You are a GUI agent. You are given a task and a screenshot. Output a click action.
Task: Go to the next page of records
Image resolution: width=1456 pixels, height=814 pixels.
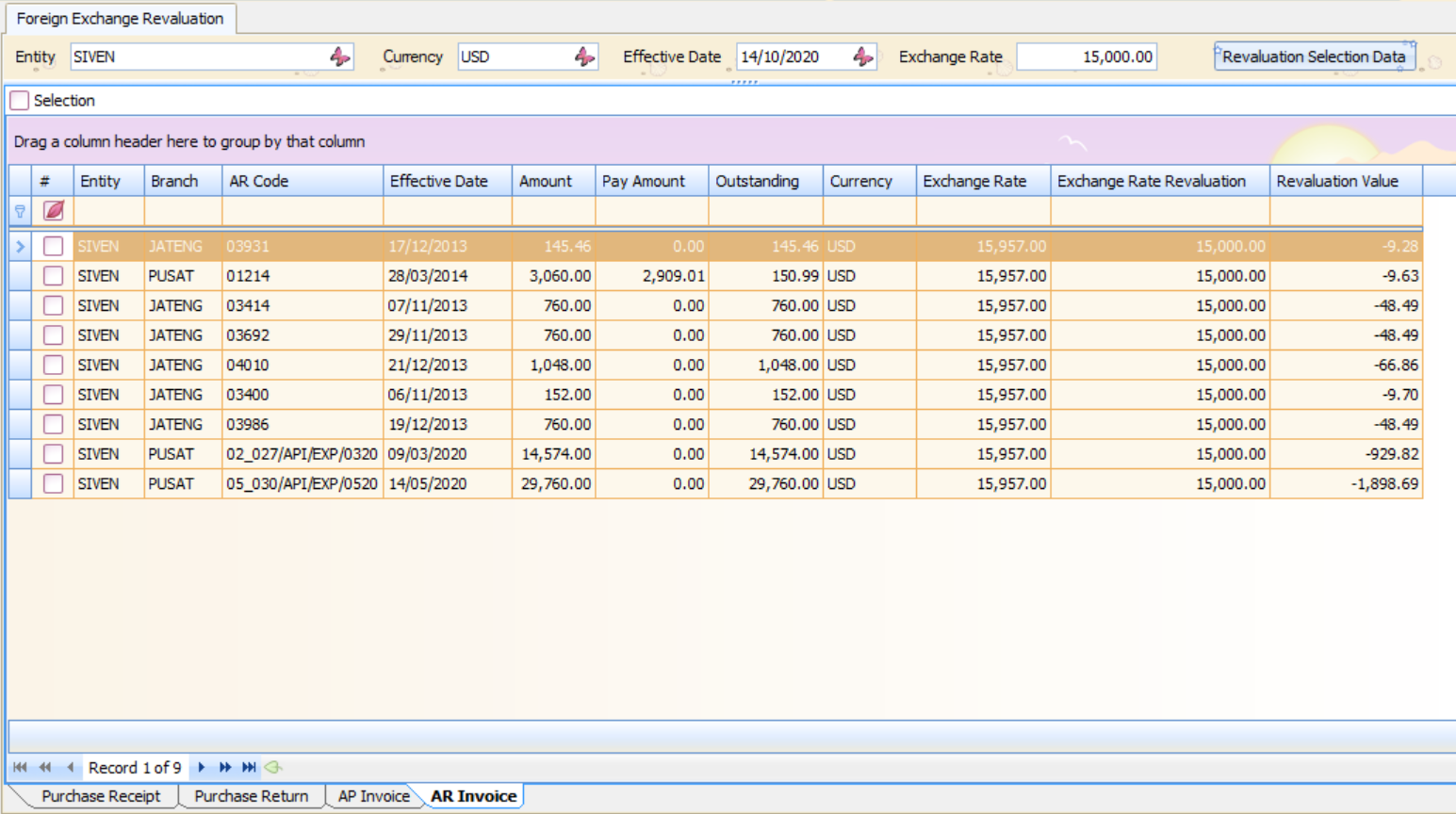pyautogui.click(x=225, y=768)
